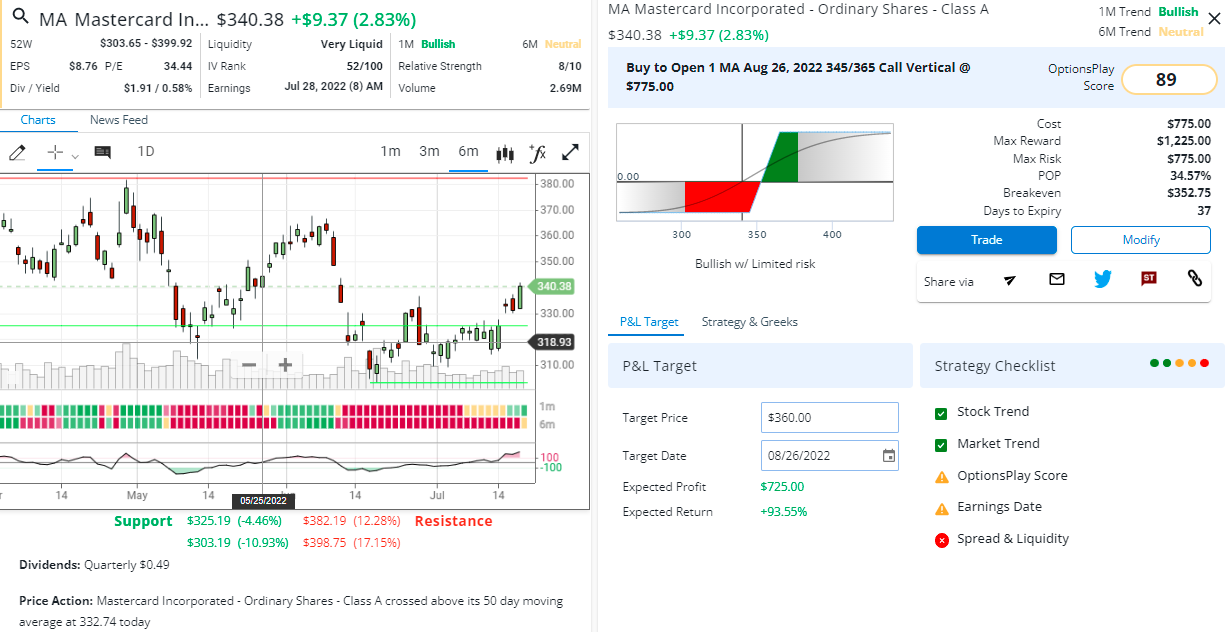The image size is (1227, 632).
Task: Open the candlestick chart type selector
Action: (505, 153)
